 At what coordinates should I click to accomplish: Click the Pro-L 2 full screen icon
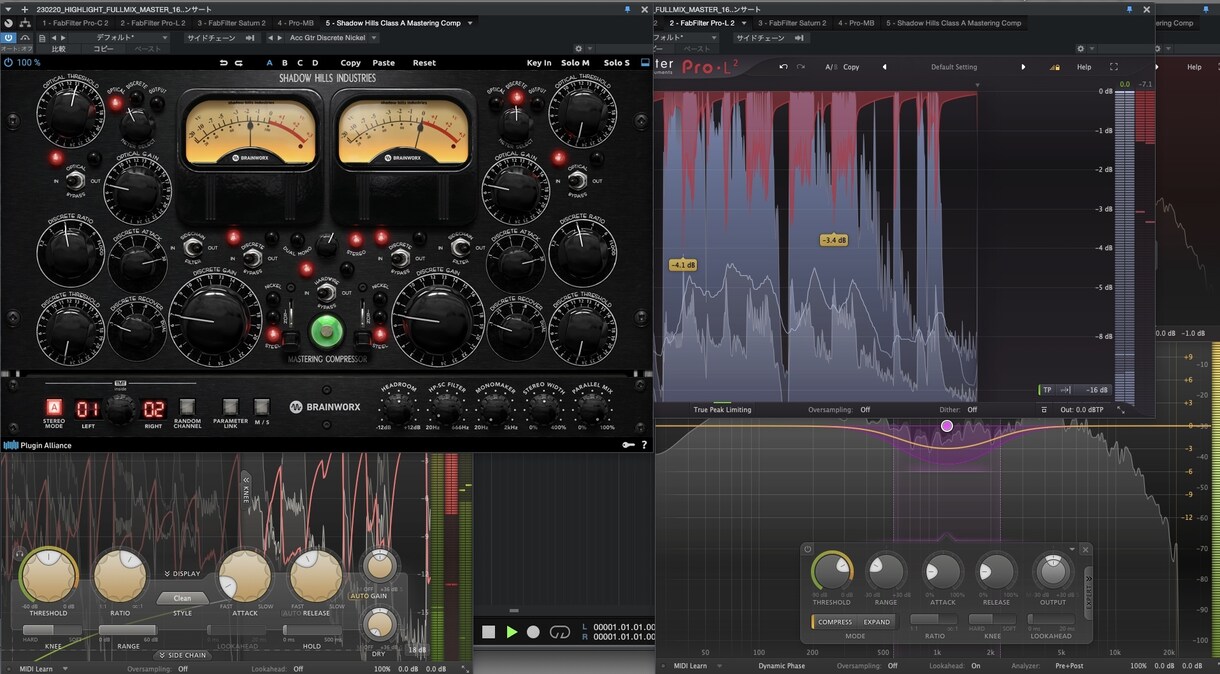(x=1114, y=67)
